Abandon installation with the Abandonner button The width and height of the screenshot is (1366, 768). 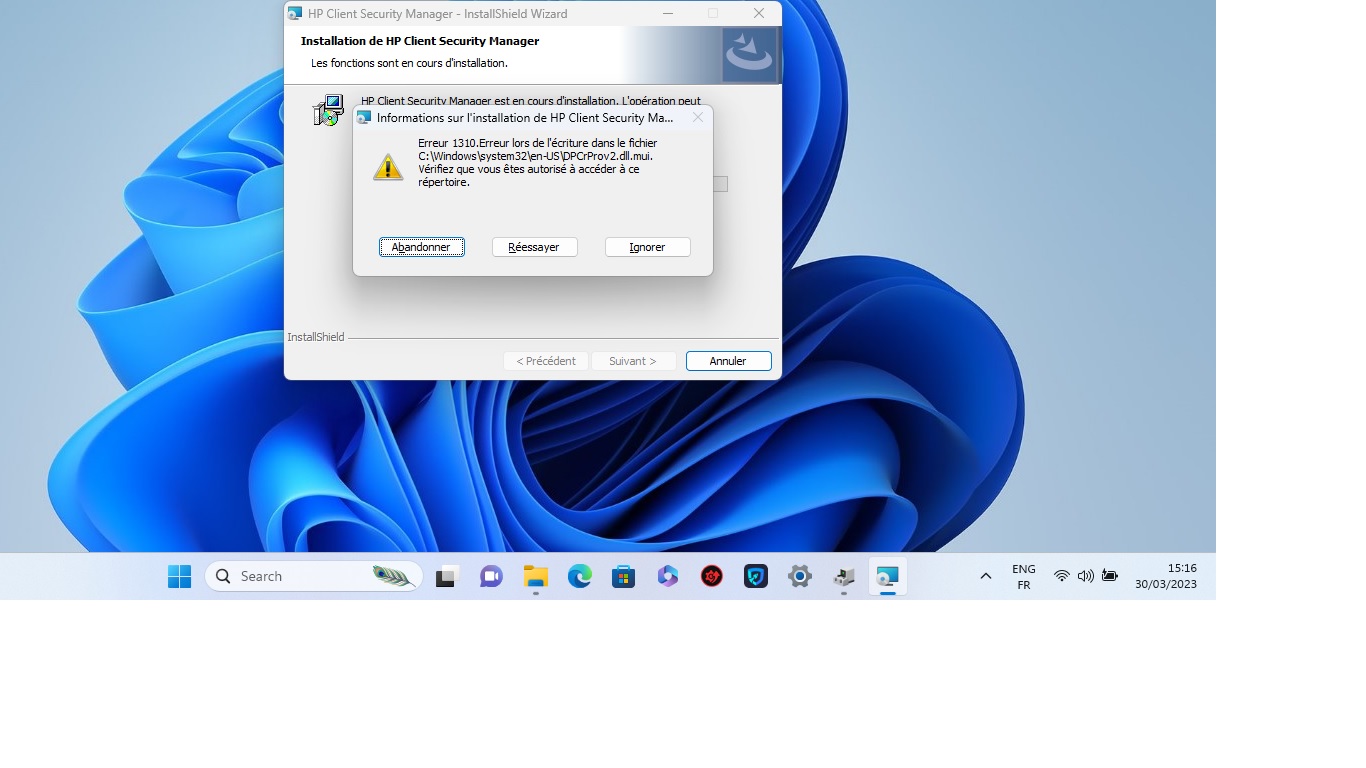click(x=421, y=246)
